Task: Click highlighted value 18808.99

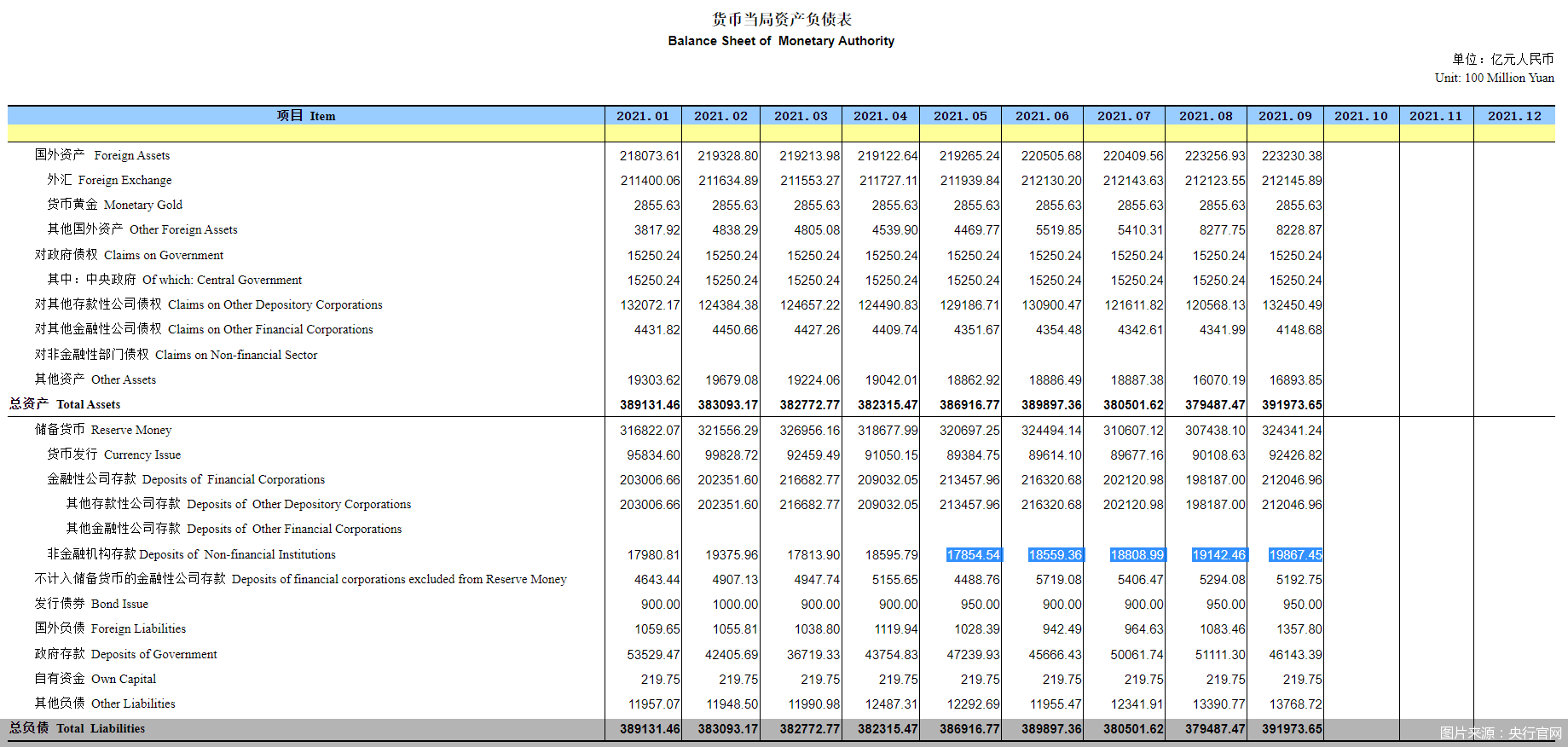Action: tap(1137, 555)
